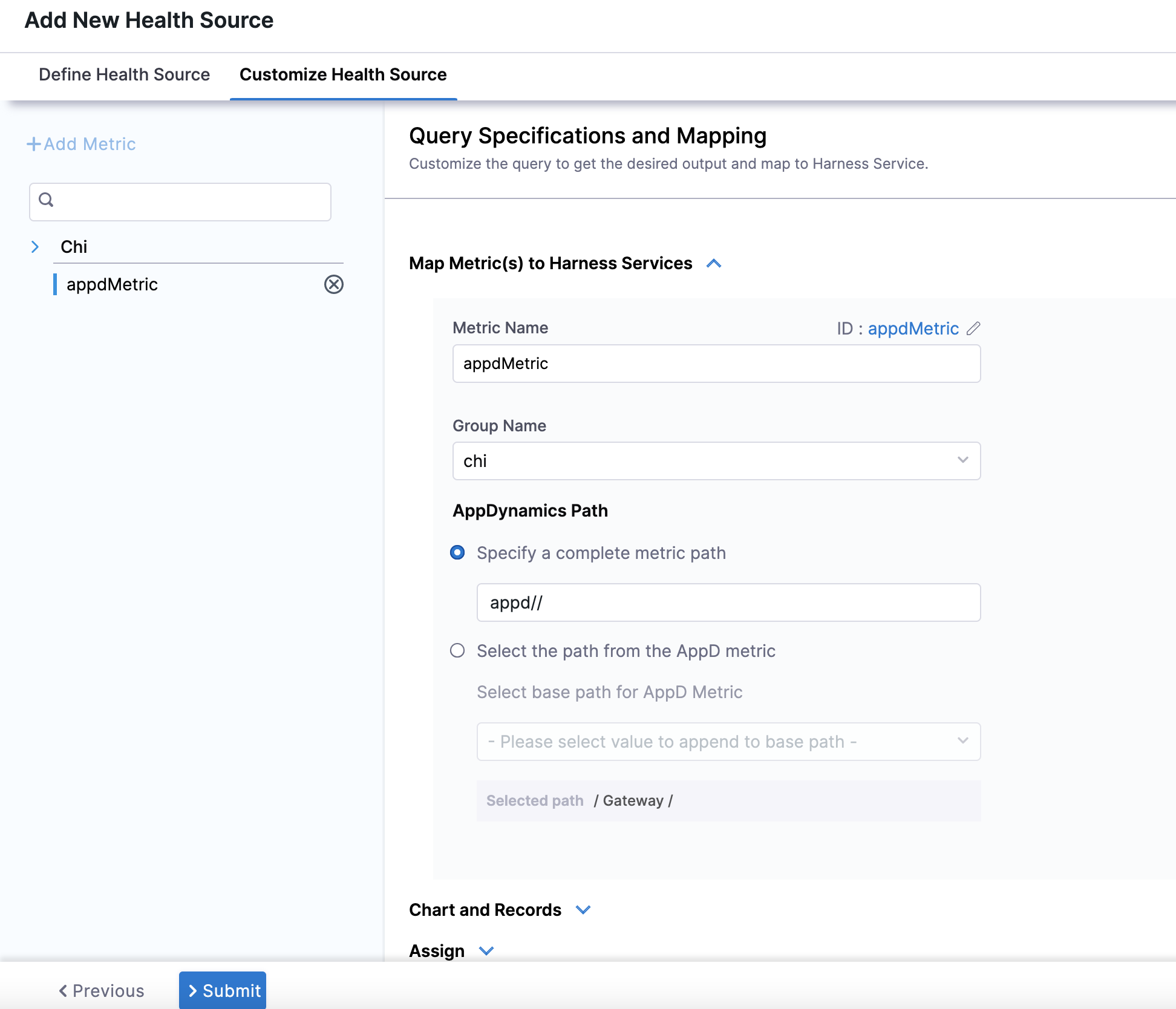
Task: Click the search magnifier icon in sidebar
Action: 46,200
